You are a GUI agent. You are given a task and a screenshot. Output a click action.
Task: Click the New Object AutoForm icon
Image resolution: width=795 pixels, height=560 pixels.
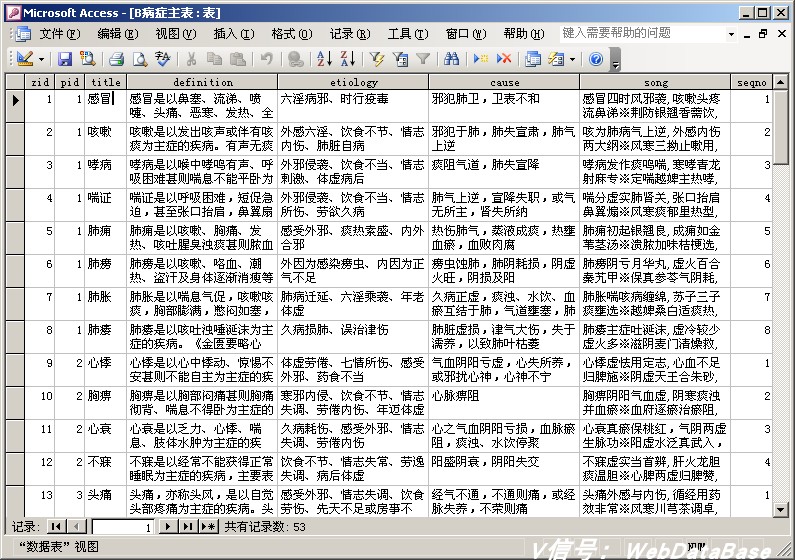[x=556, y=59]
